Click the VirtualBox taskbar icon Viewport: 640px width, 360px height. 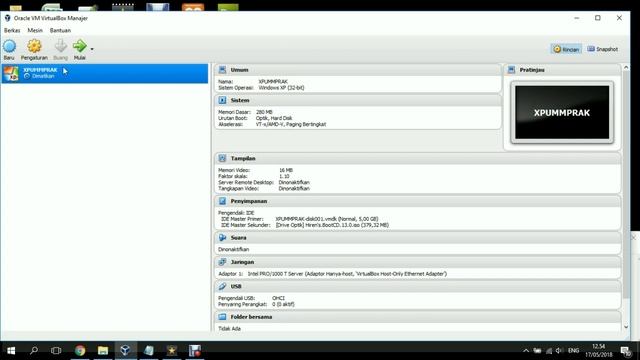point(125,350)
